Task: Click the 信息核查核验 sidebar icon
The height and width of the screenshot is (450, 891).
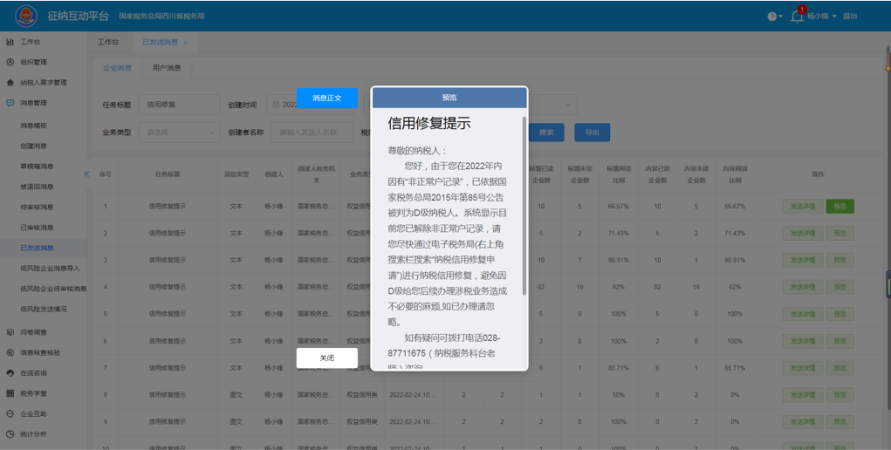Action: [x=10, y=353]
